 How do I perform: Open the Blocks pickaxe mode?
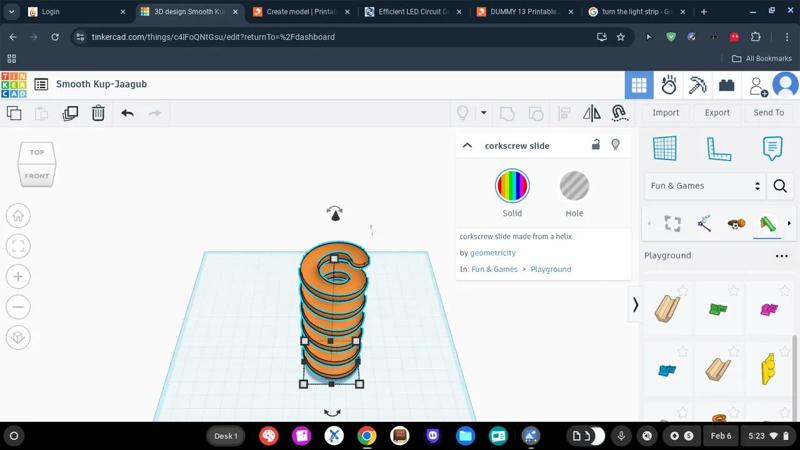click(697, 85)
